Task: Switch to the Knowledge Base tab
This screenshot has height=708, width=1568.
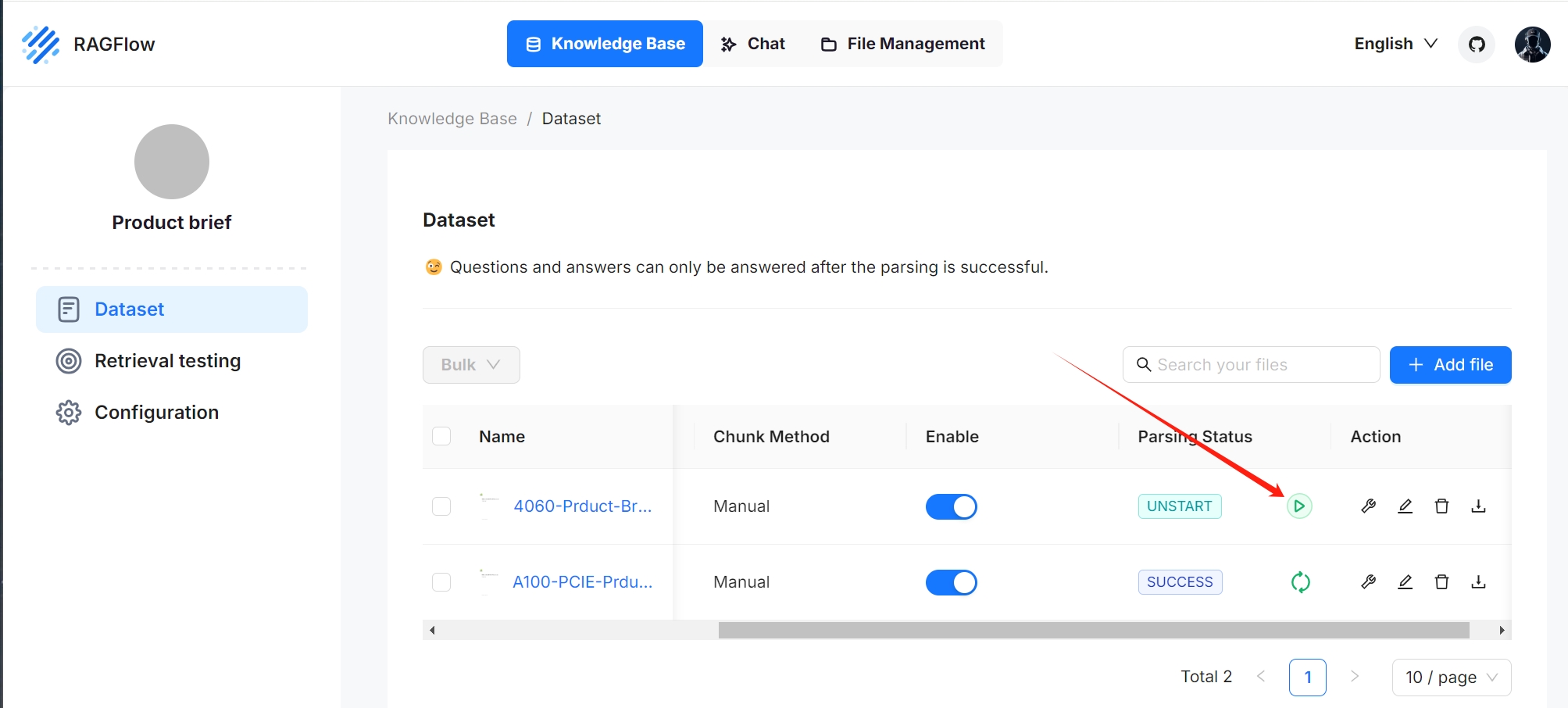Action: point(605,44)
